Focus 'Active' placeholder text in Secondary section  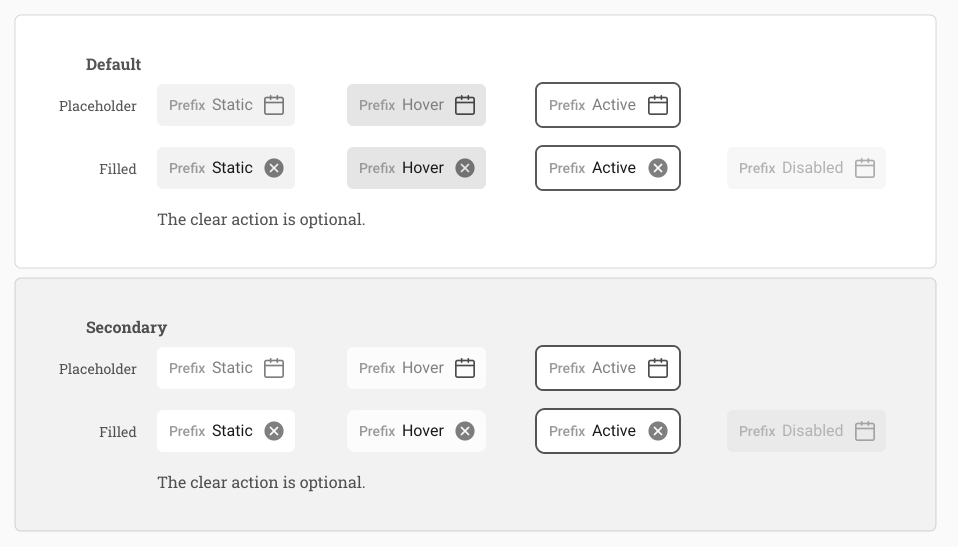click(x=613, y=368)
